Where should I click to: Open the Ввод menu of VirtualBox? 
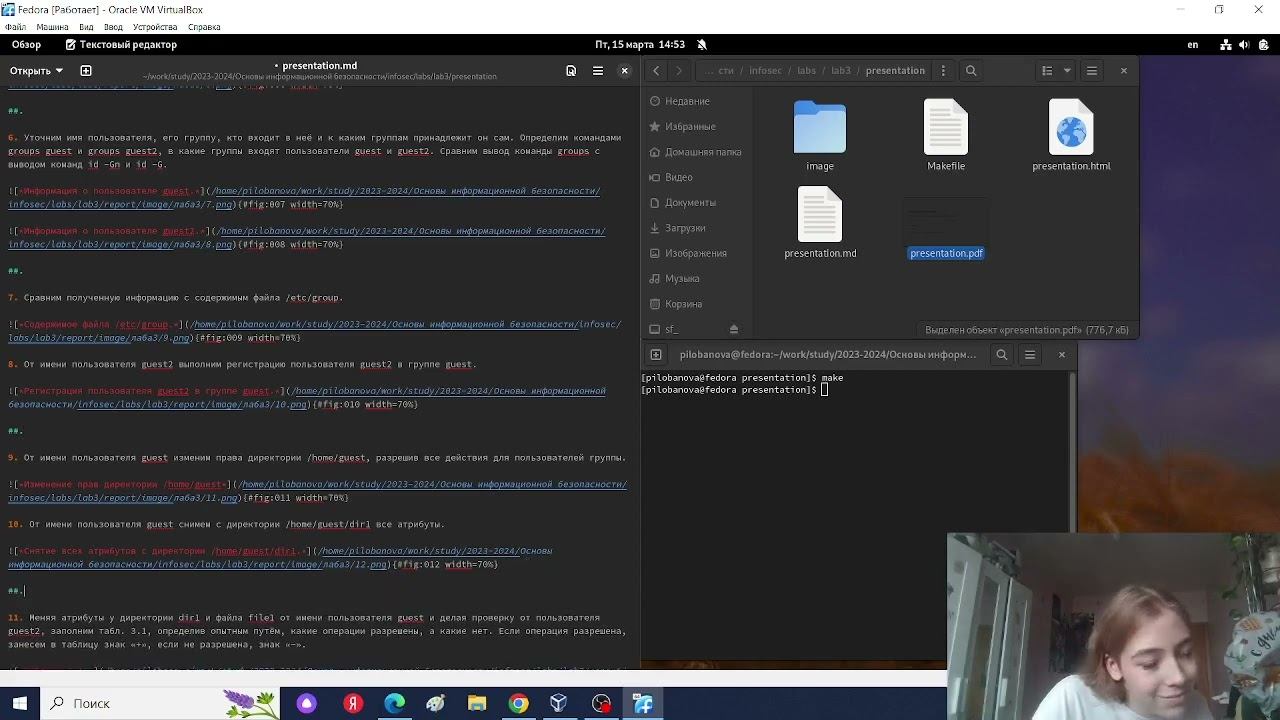point(113,27)
